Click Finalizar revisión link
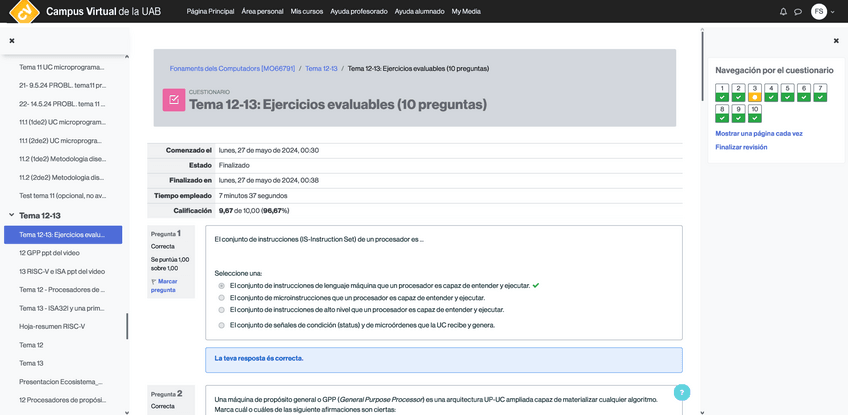Image resolution: width=848 pixels, height=415 pixels. 741,147
